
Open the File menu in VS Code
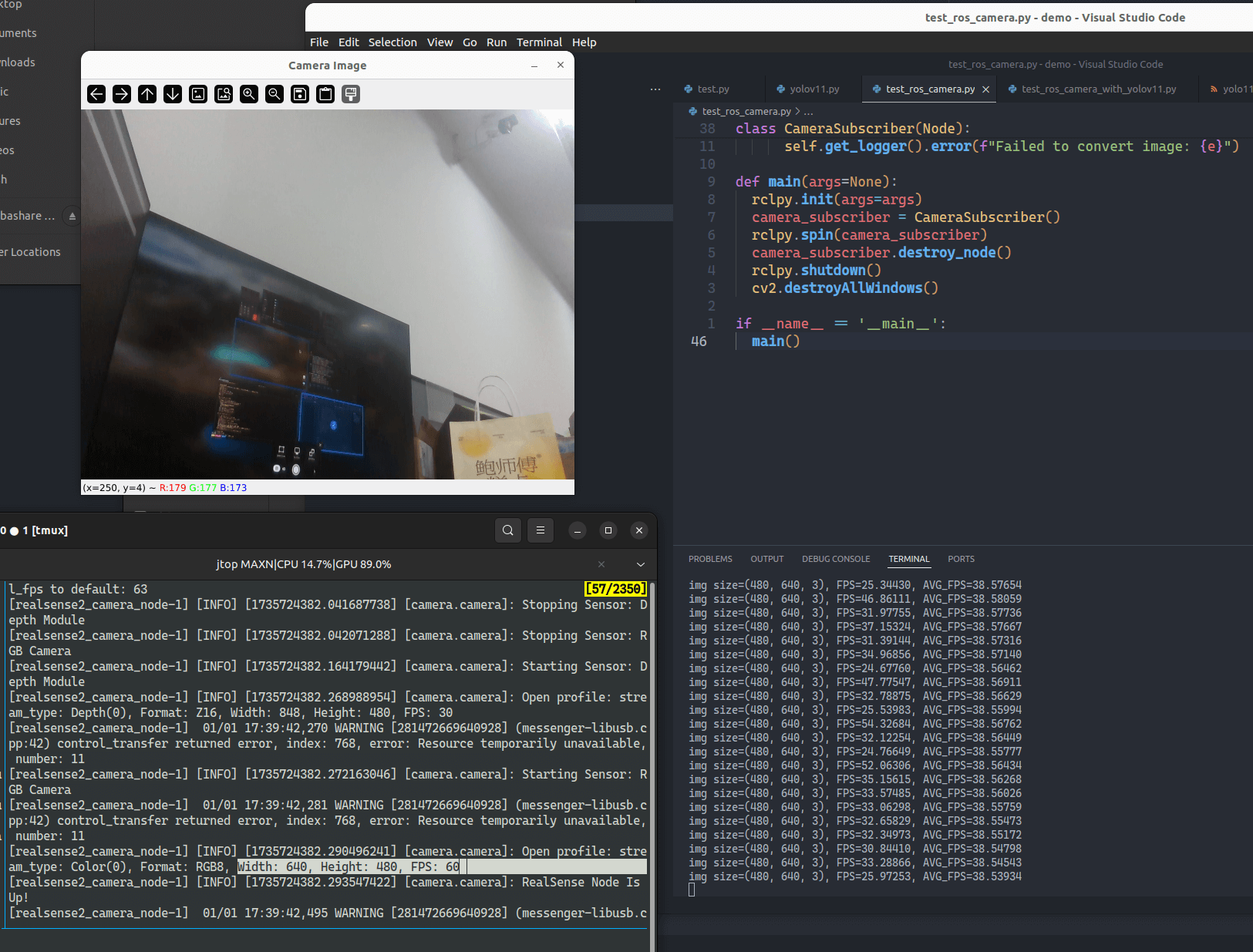(x=319, y=42)
